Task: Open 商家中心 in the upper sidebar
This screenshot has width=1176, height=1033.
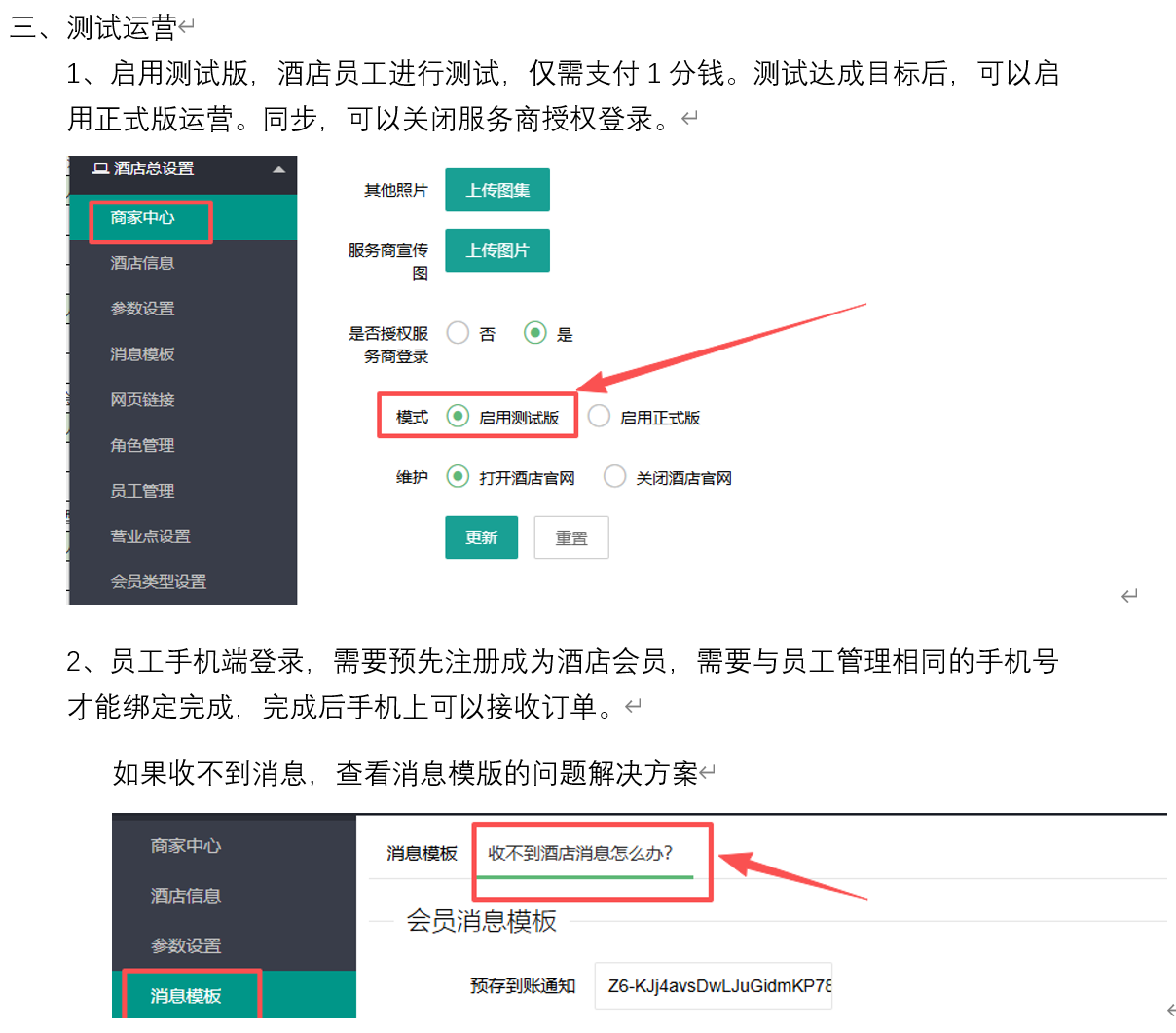Action: click(142, 218)
